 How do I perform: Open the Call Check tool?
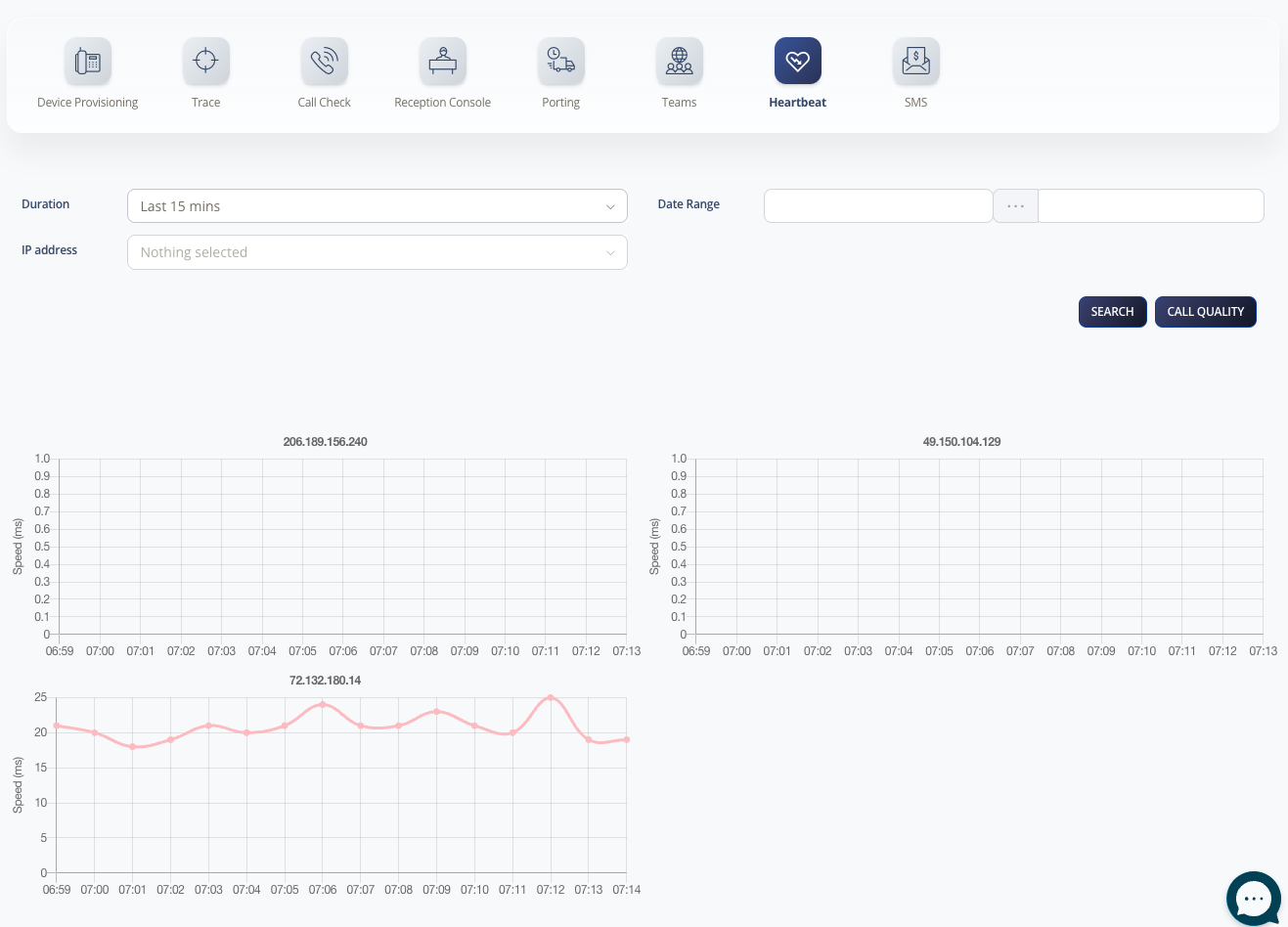324,62
